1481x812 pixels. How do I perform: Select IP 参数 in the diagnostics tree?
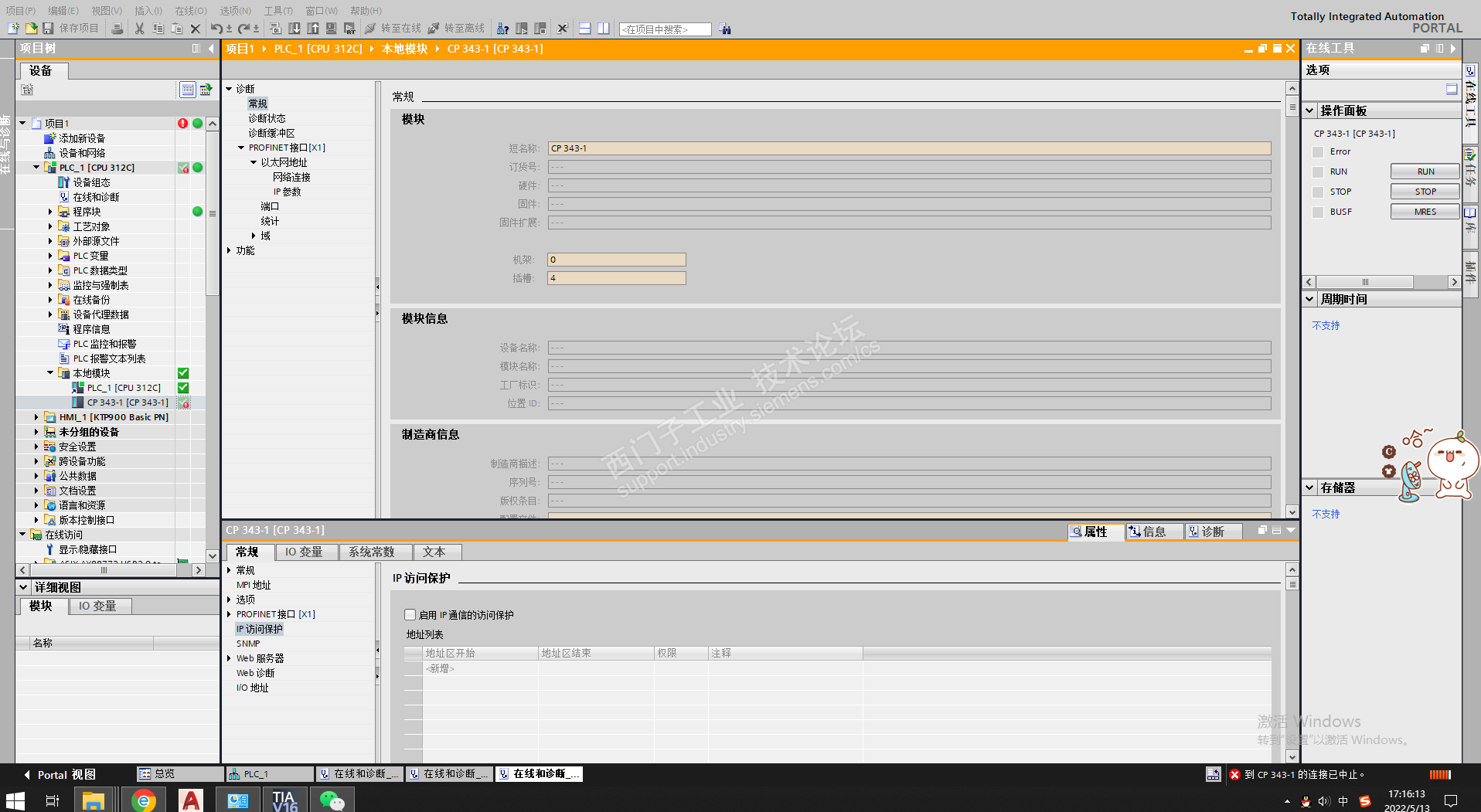287,192
